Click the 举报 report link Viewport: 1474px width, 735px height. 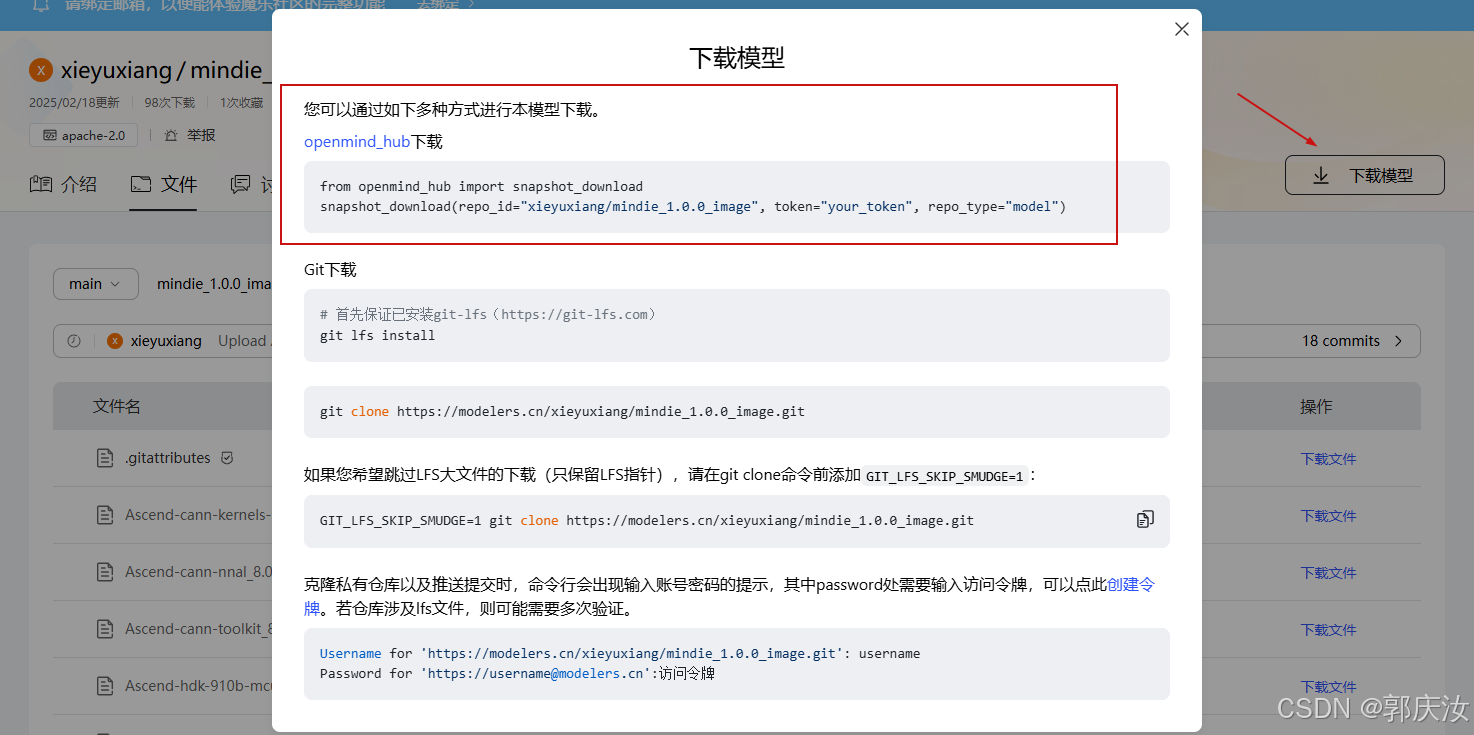point(201,135)
